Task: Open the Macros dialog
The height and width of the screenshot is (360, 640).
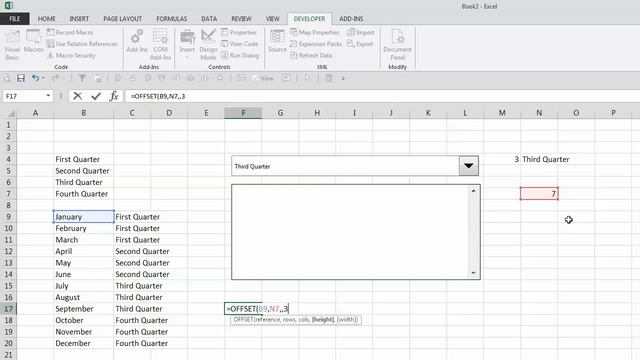Action: (x=33, y=42)
